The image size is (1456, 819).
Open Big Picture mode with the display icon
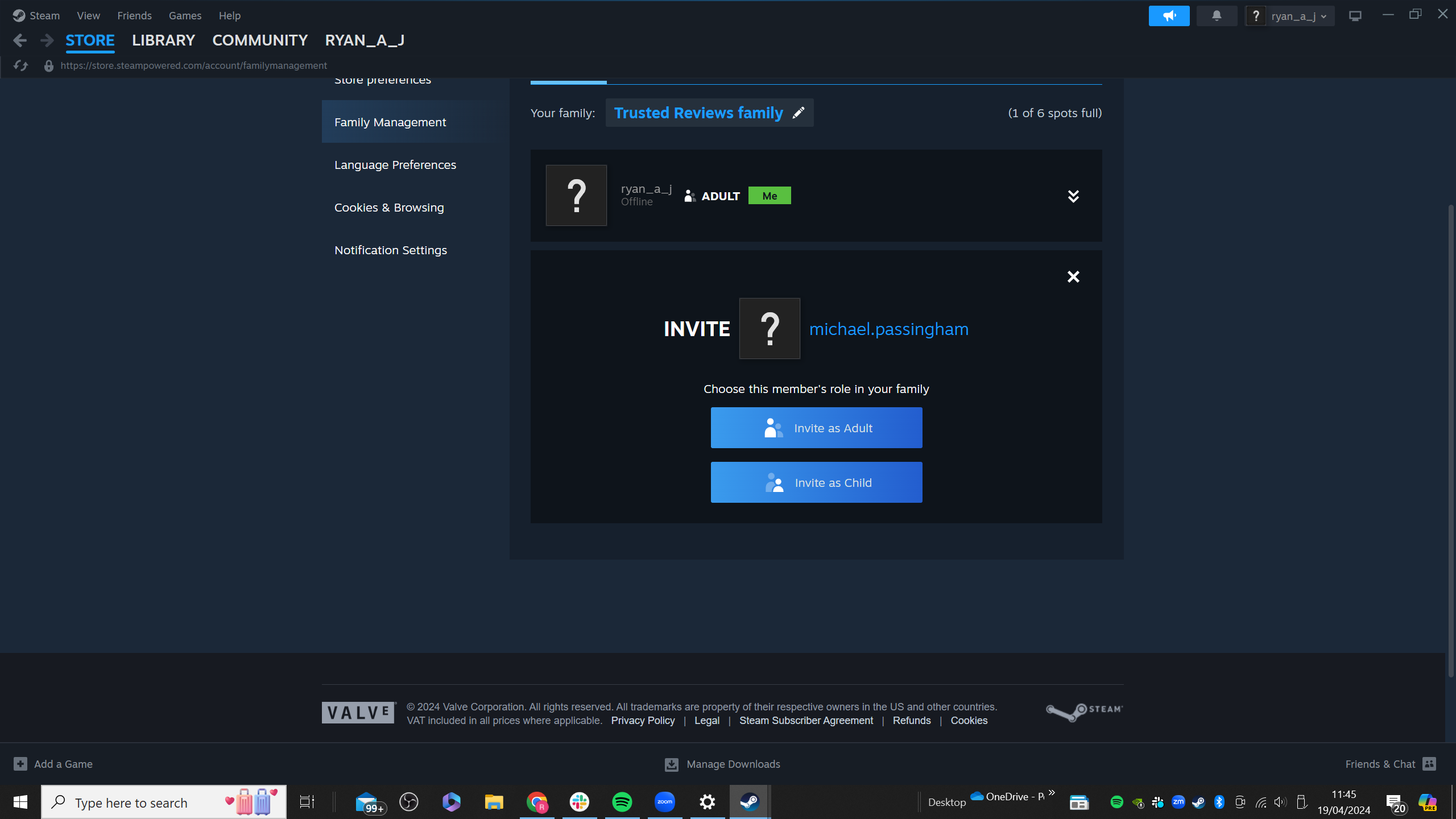pos(1355,15)
